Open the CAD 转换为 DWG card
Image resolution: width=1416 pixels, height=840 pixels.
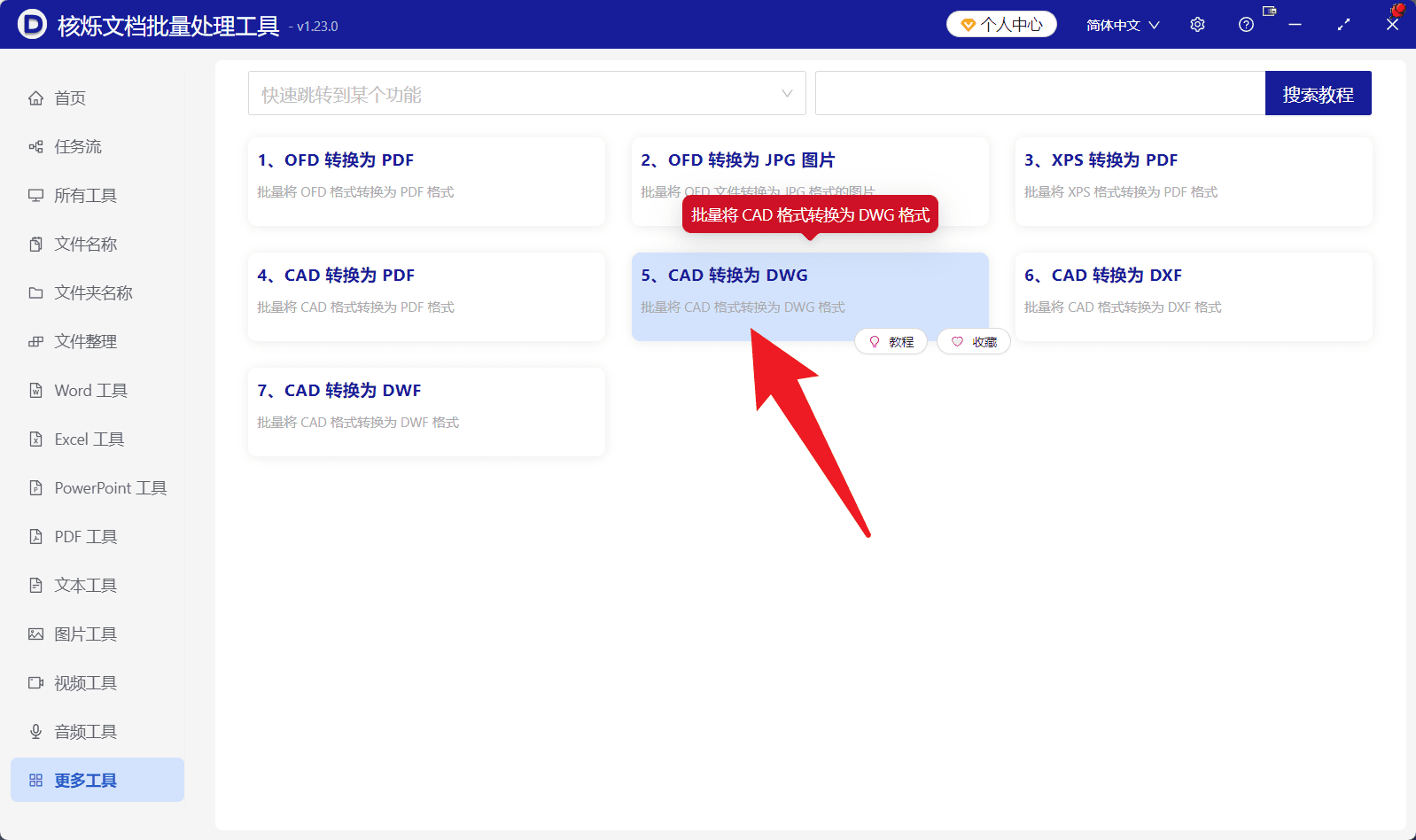click(x=810, y=297)
